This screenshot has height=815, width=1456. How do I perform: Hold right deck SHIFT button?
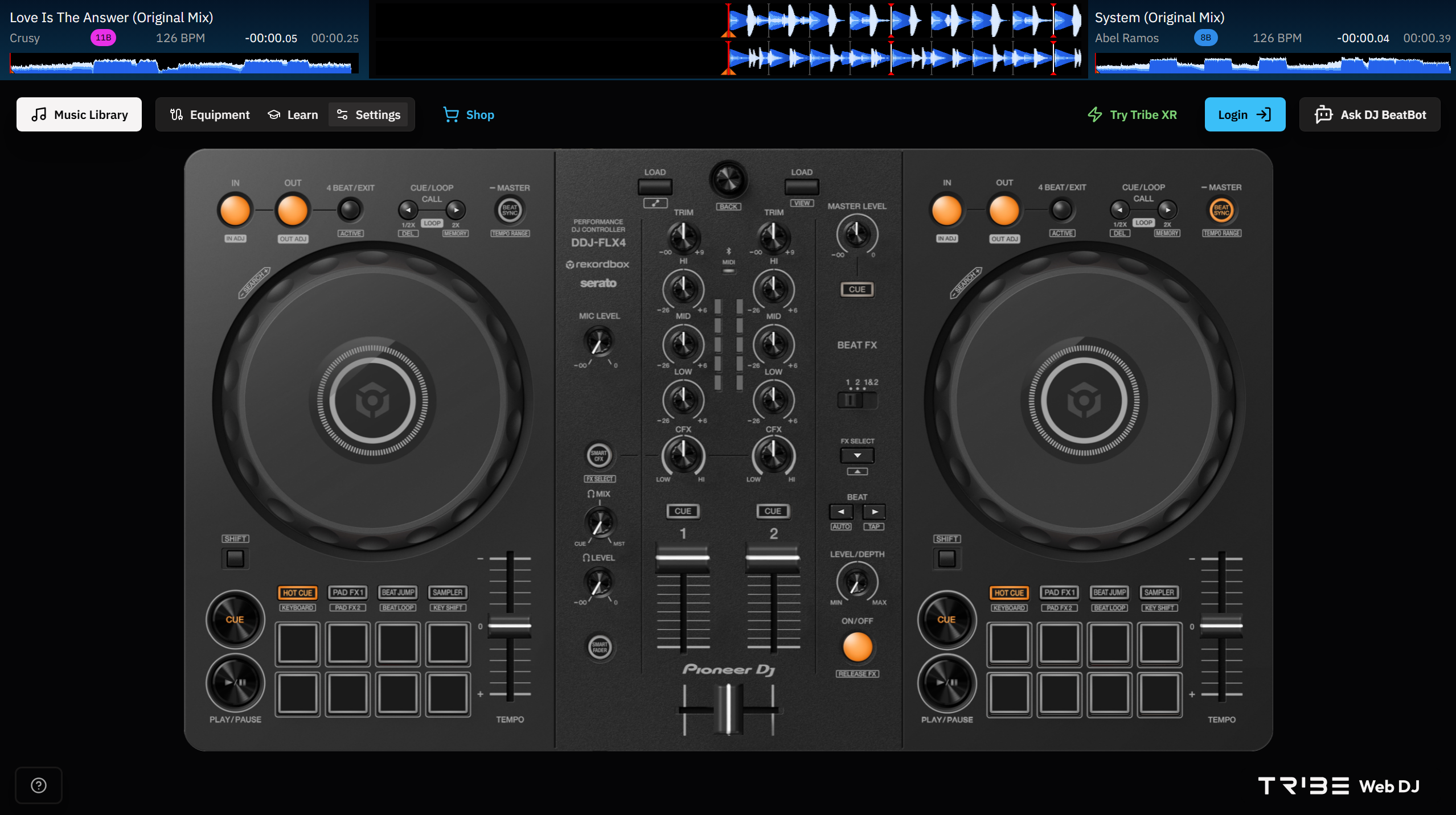coord(947,558)
